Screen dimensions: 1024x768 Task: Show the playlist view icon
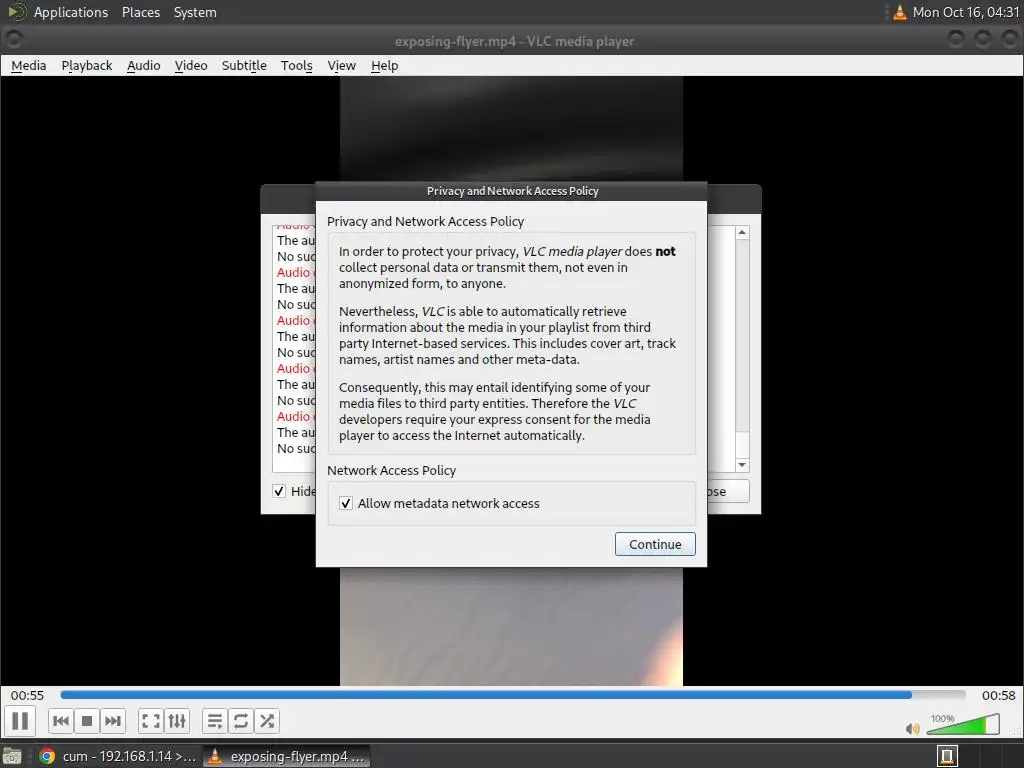214,721
